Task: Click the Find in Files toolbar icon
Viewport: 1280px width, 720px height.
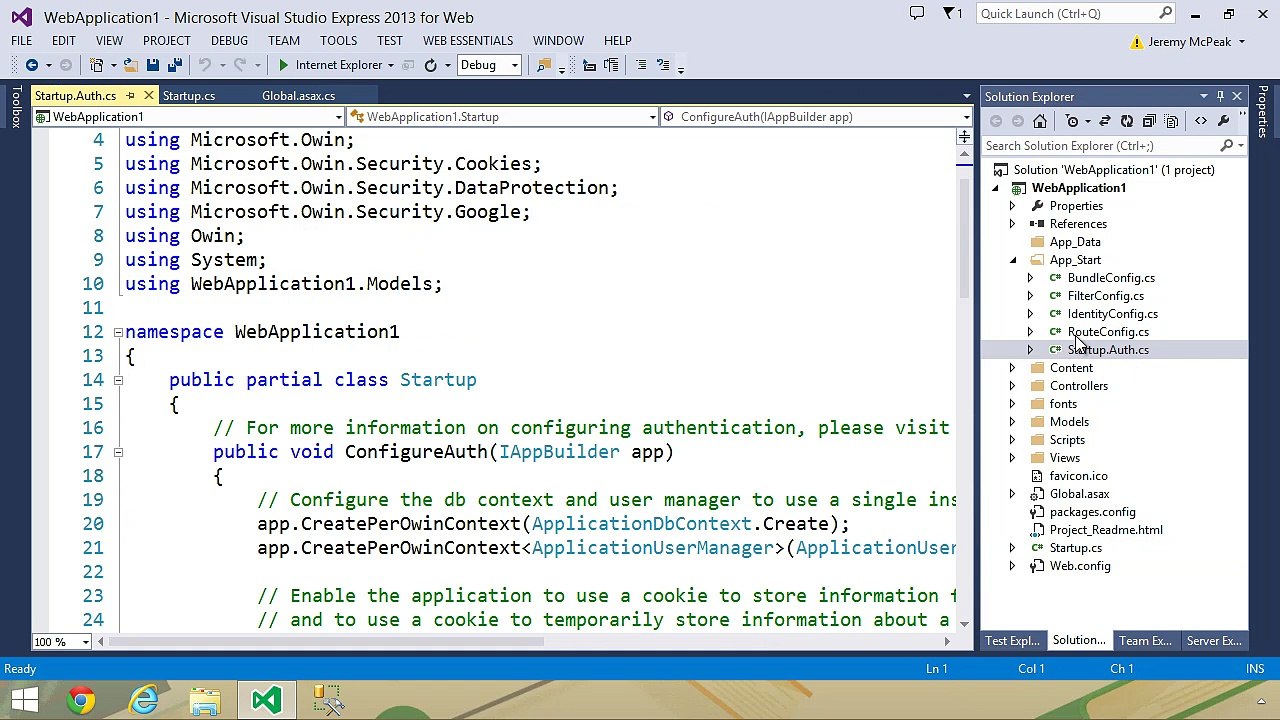Action: click(544, 65)
